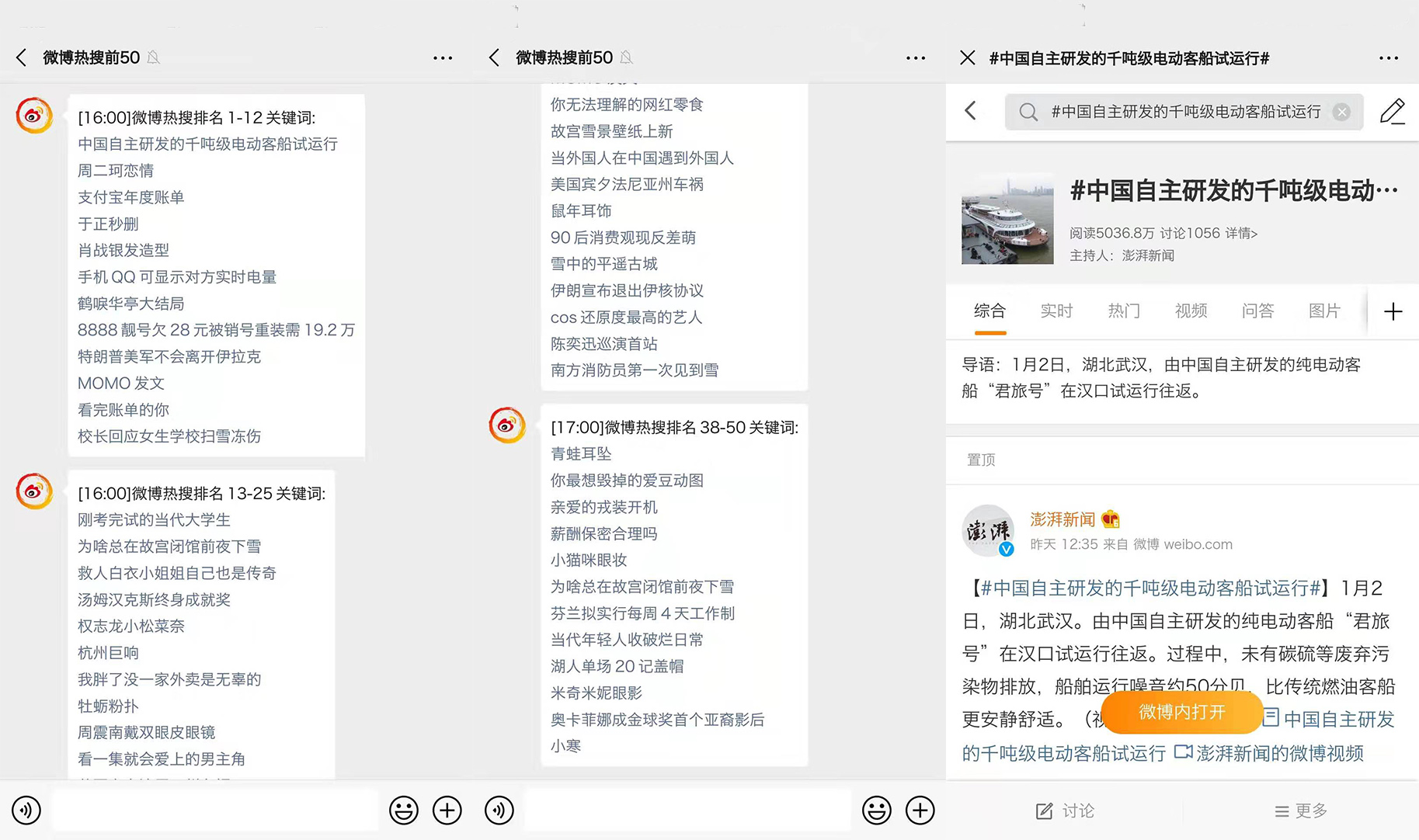Clear the search field text
This screenshot has width=1419, height=840.
(1341, 112)
